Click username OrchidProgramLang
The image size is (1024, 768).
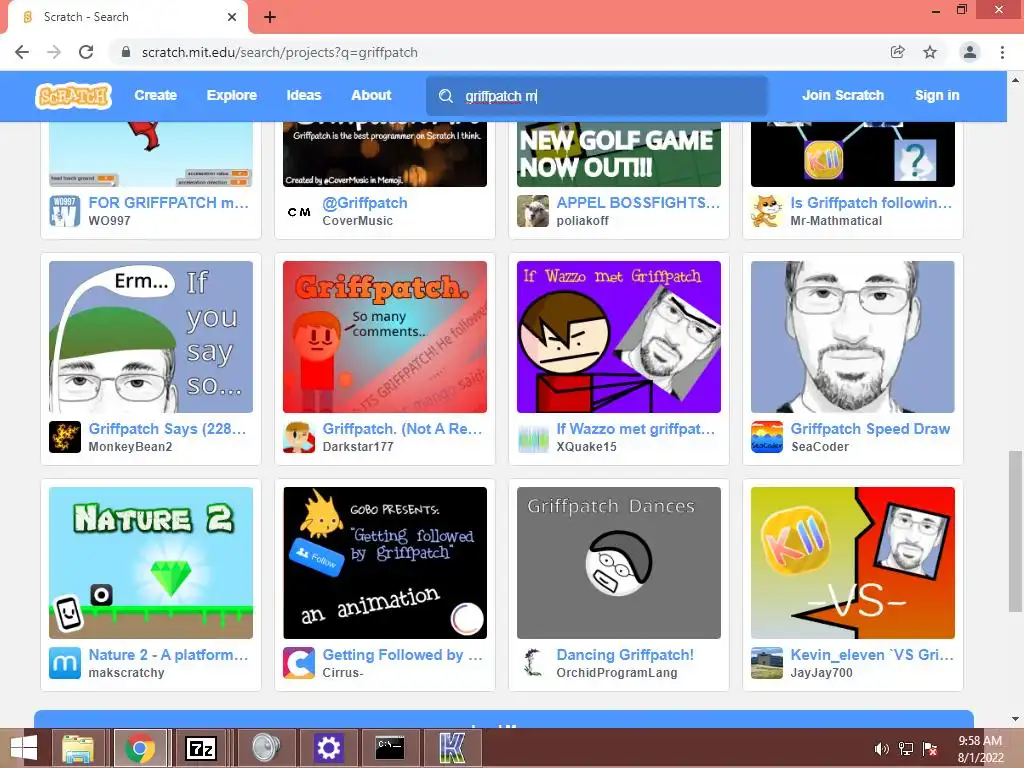click(x=617, y=673)
